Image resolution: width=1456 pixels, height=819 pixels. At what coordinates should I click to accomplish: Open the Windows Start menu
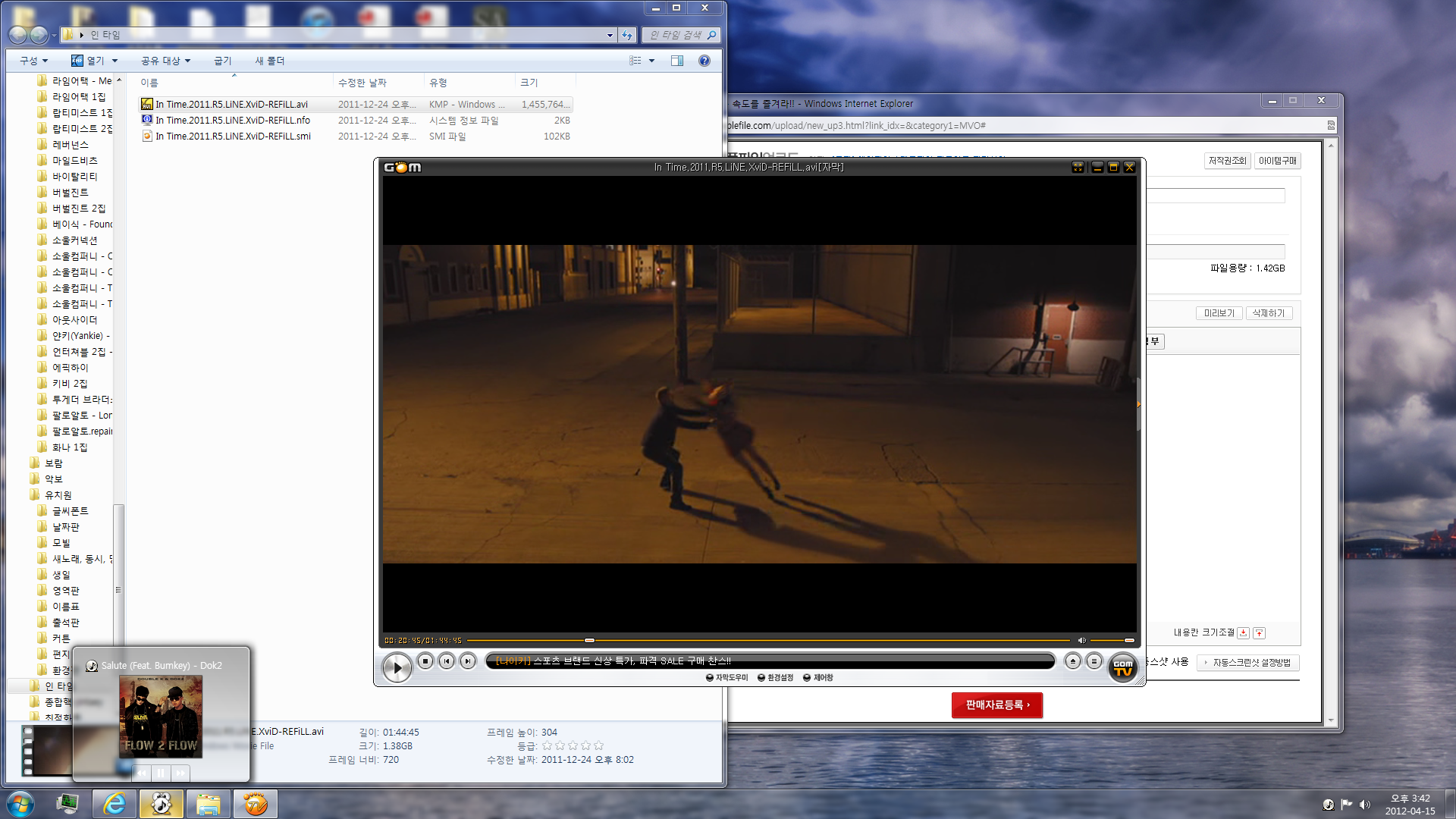point(20,804)
